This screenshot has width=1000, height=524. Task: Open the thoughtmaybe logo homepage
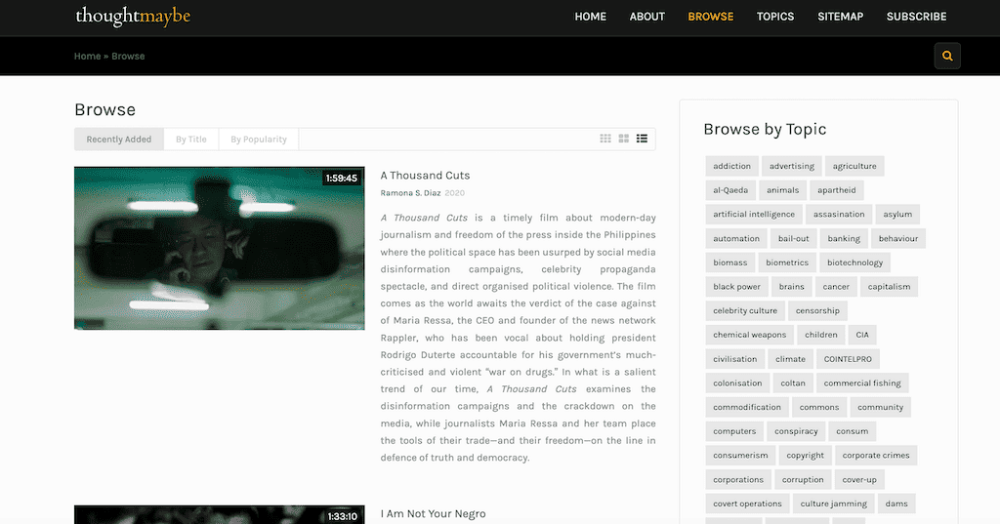pos(133,16)
